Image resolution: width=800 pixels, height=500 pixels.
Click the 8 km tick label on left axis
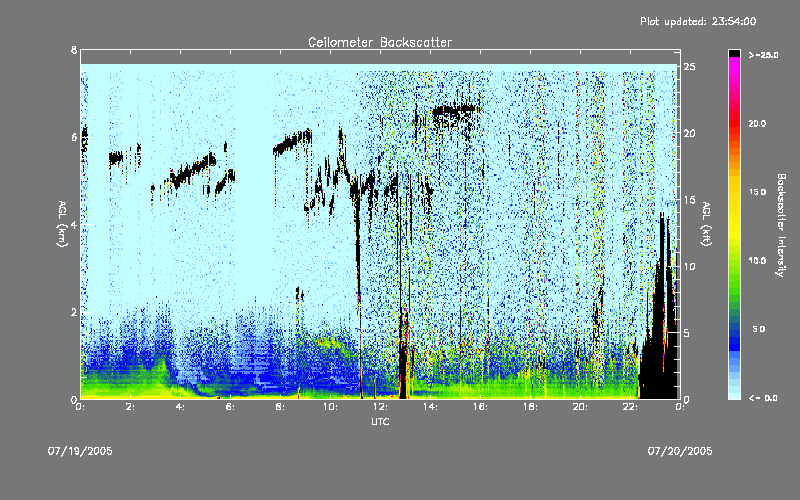click(x=74, y=50)
